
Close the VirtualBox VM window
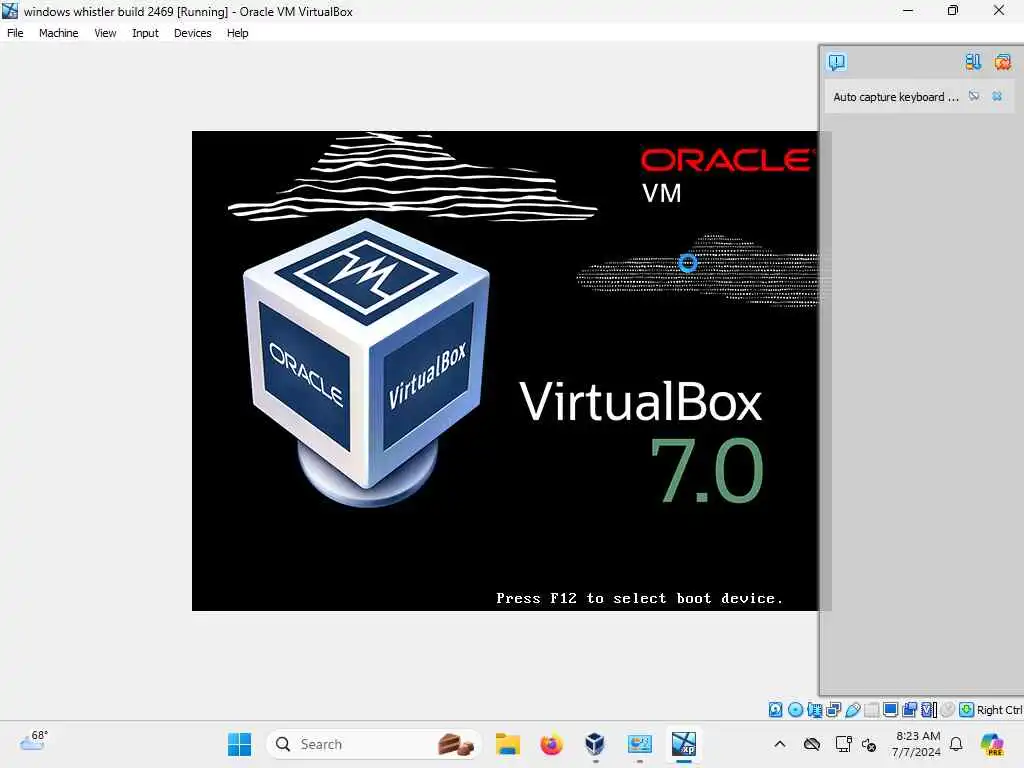pos(999,10)
